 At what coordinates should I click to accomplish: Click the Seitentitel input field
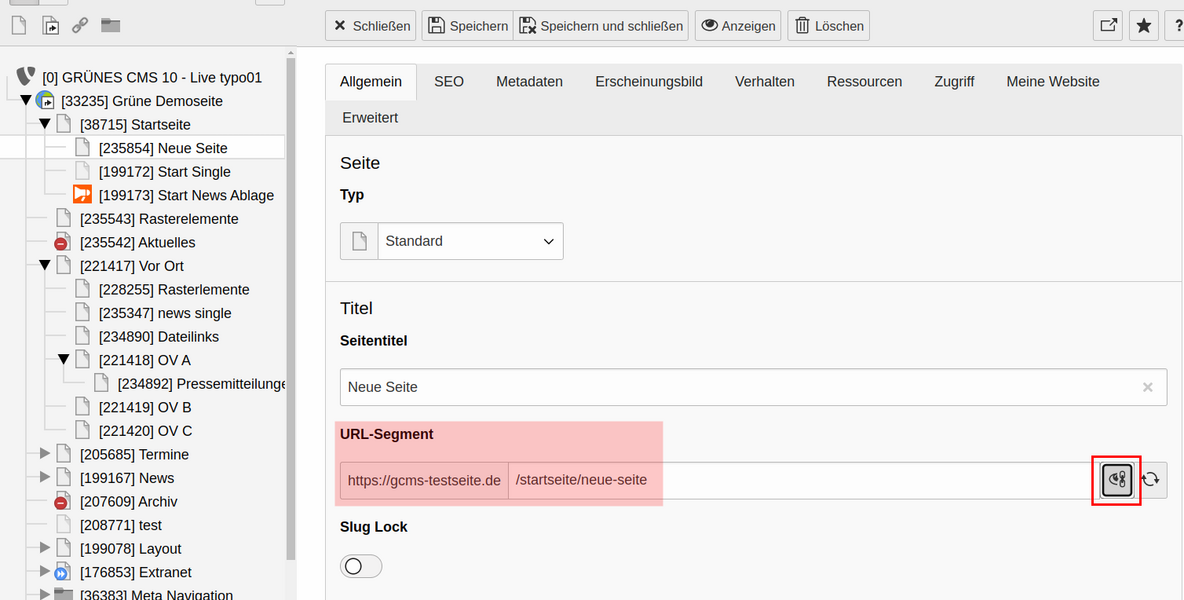tap(754, 387)
